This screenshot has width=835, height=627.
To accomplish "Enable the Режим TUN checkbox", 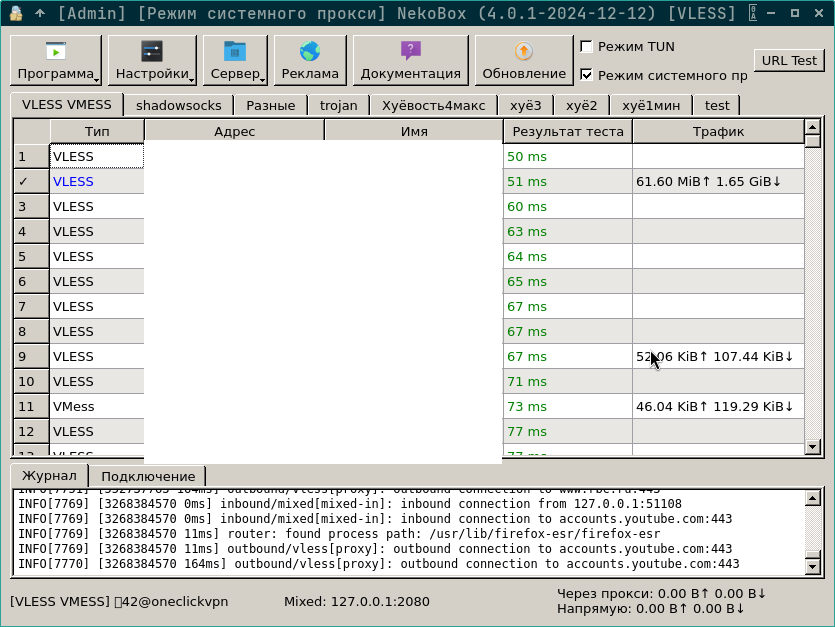I will (x=587, y=47).
